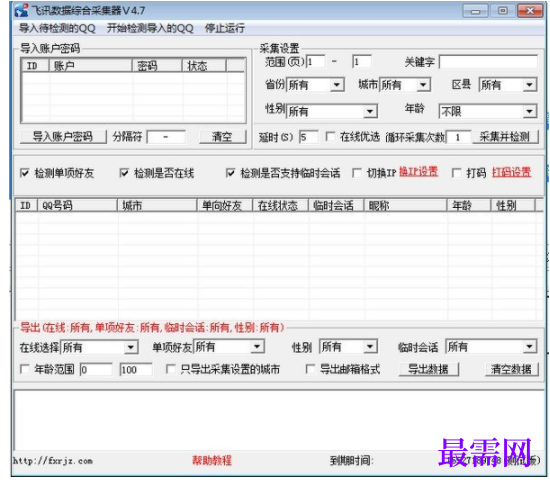This screenshot has width=550, height=484.
Task: Enable 切换IP checkbox
Action: click(x=357, y=173)
